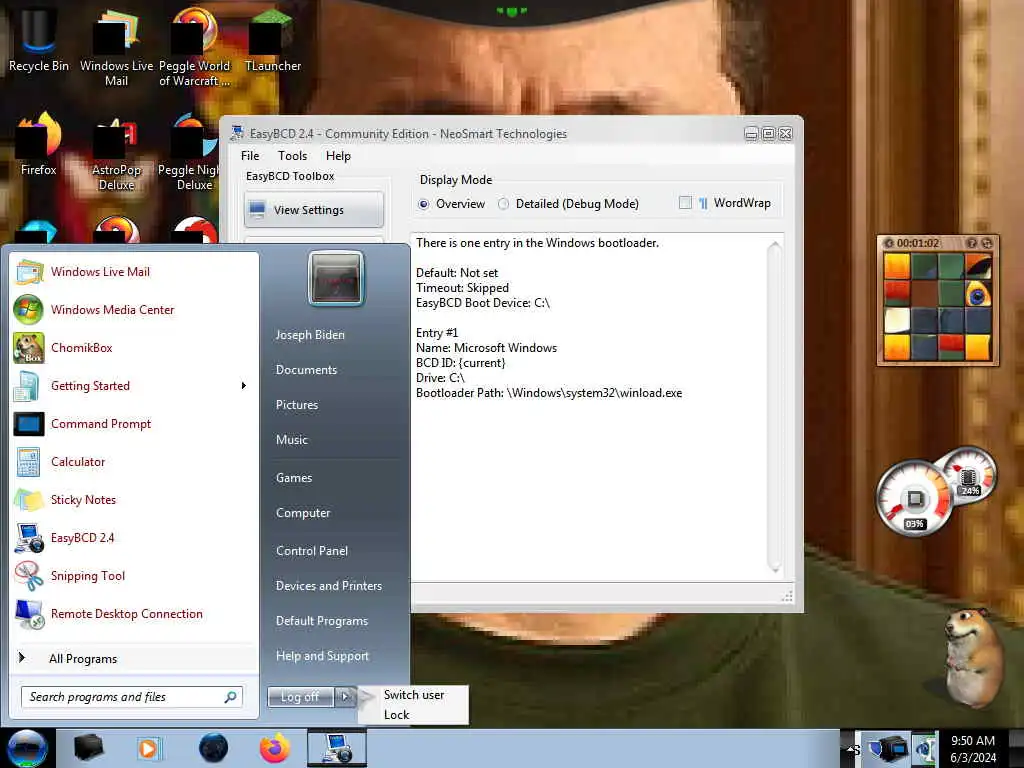Open Pictures from the Start menu

(x=296, y=405)
